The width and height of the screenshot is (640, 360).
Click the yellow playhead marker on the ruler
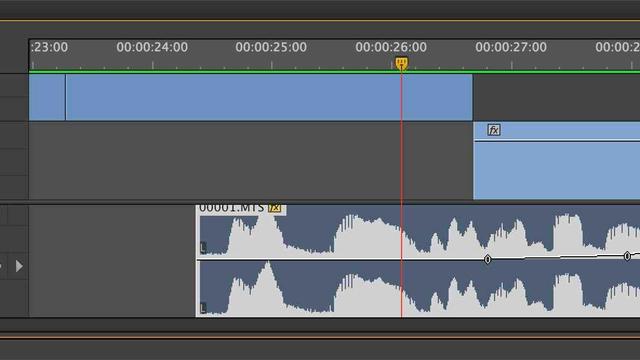[x=401, y=64]
